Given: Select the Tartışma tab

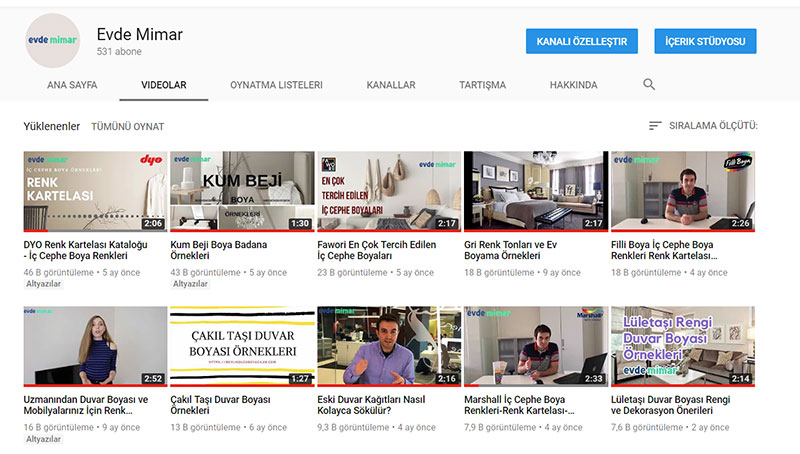Looking at the screenshot, I should [482, 85].
